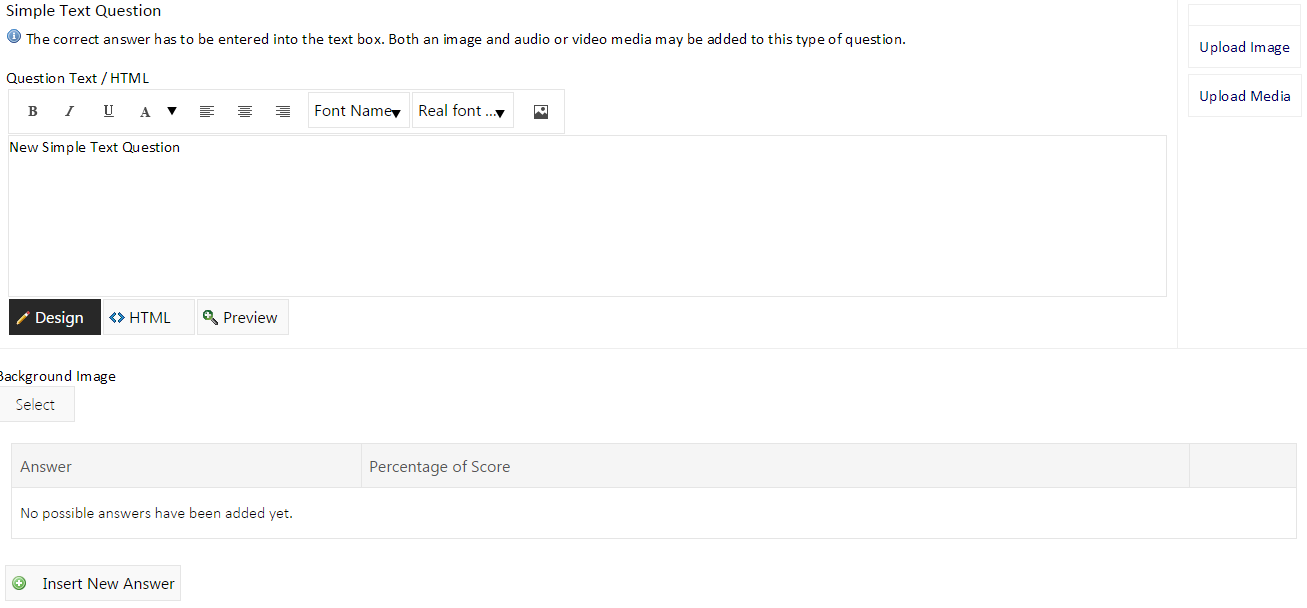Align question text to the left

click(207, 111)
